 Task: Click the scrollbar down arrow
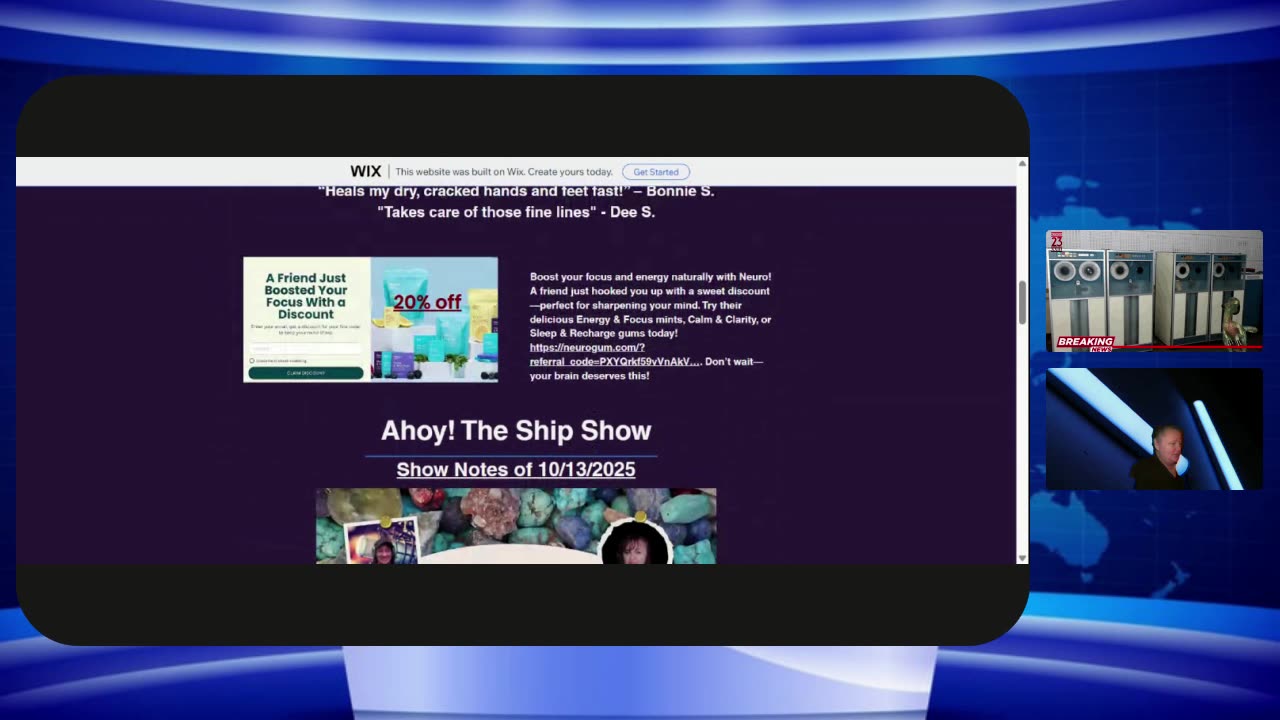click(1022, 558)
